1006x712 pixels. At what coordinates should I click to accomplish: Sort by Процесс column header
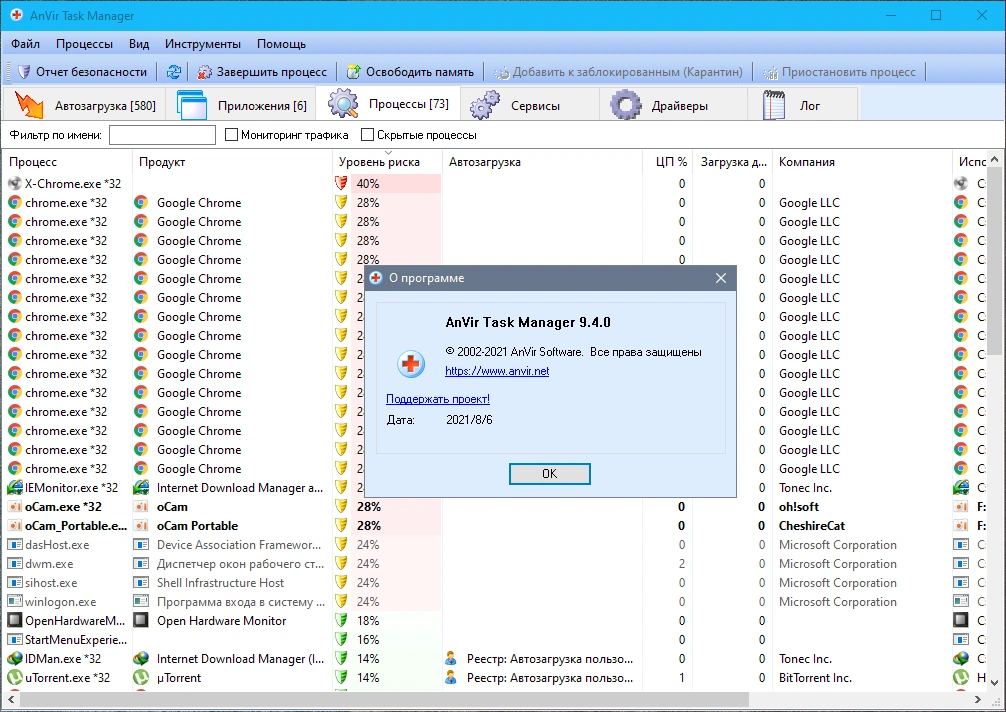pos(67,162)
